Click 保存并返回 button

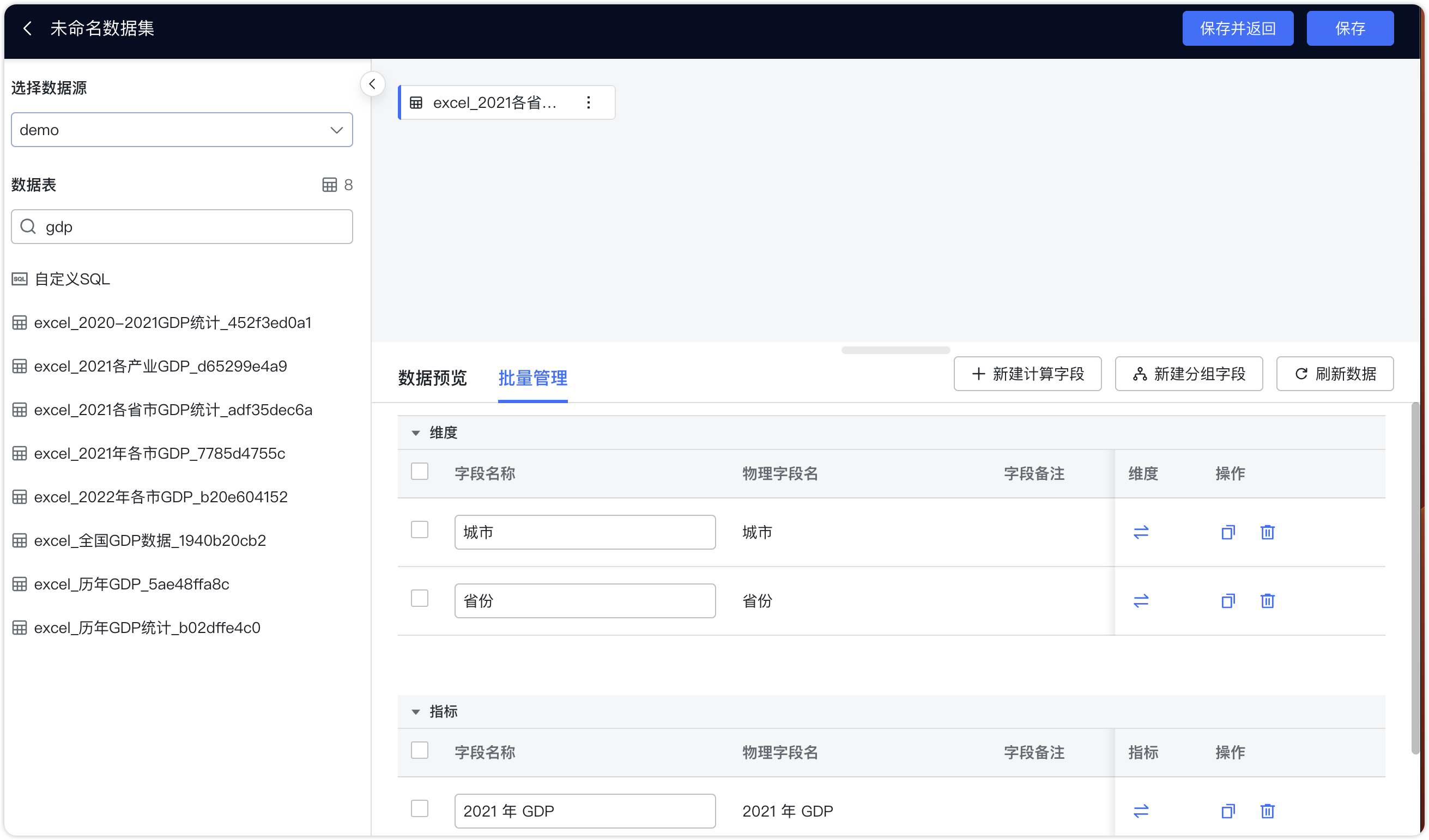point(1238,28)
